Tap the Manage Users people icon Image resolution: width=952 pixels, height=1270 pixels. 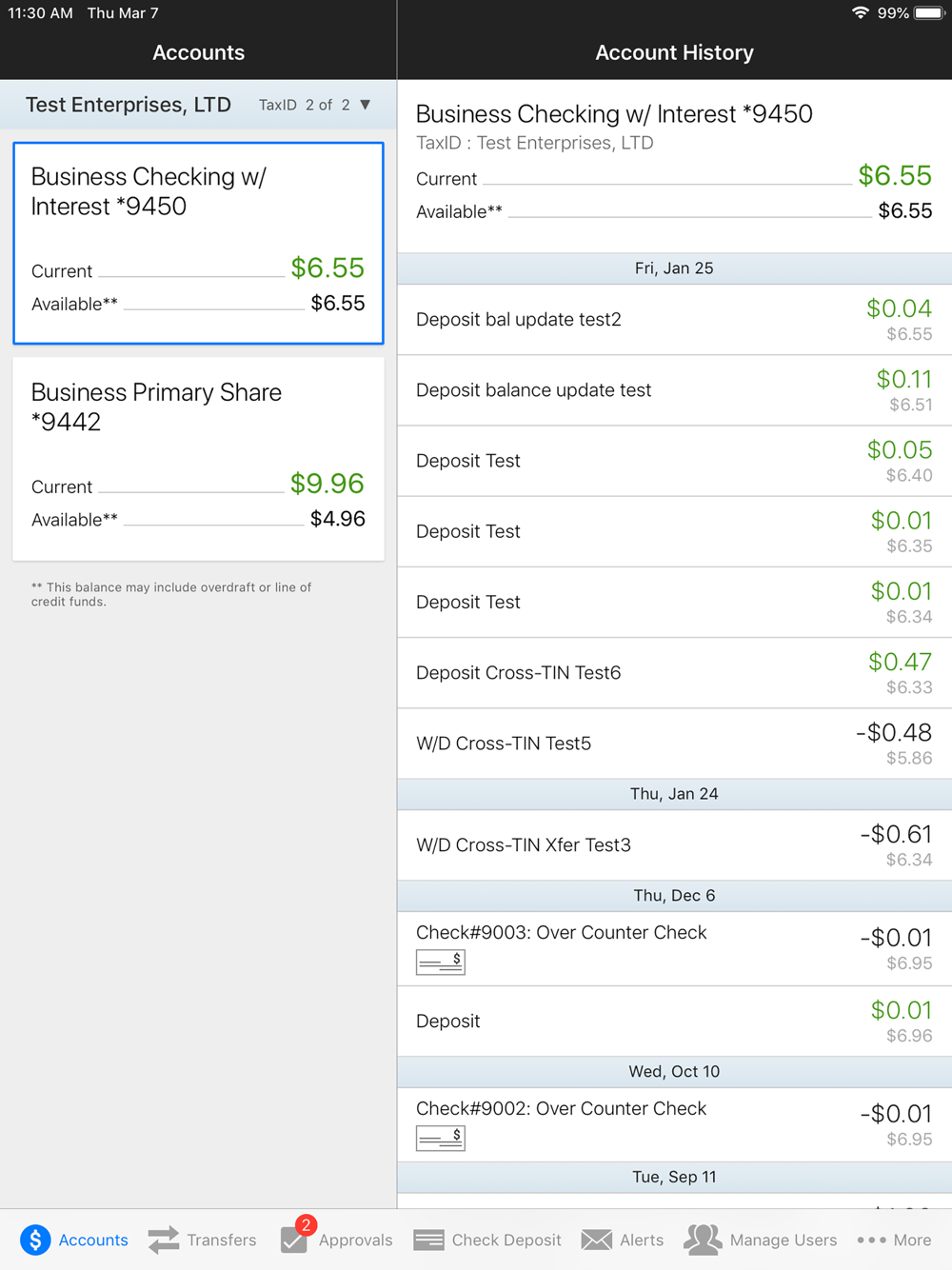click(703, 1240)
